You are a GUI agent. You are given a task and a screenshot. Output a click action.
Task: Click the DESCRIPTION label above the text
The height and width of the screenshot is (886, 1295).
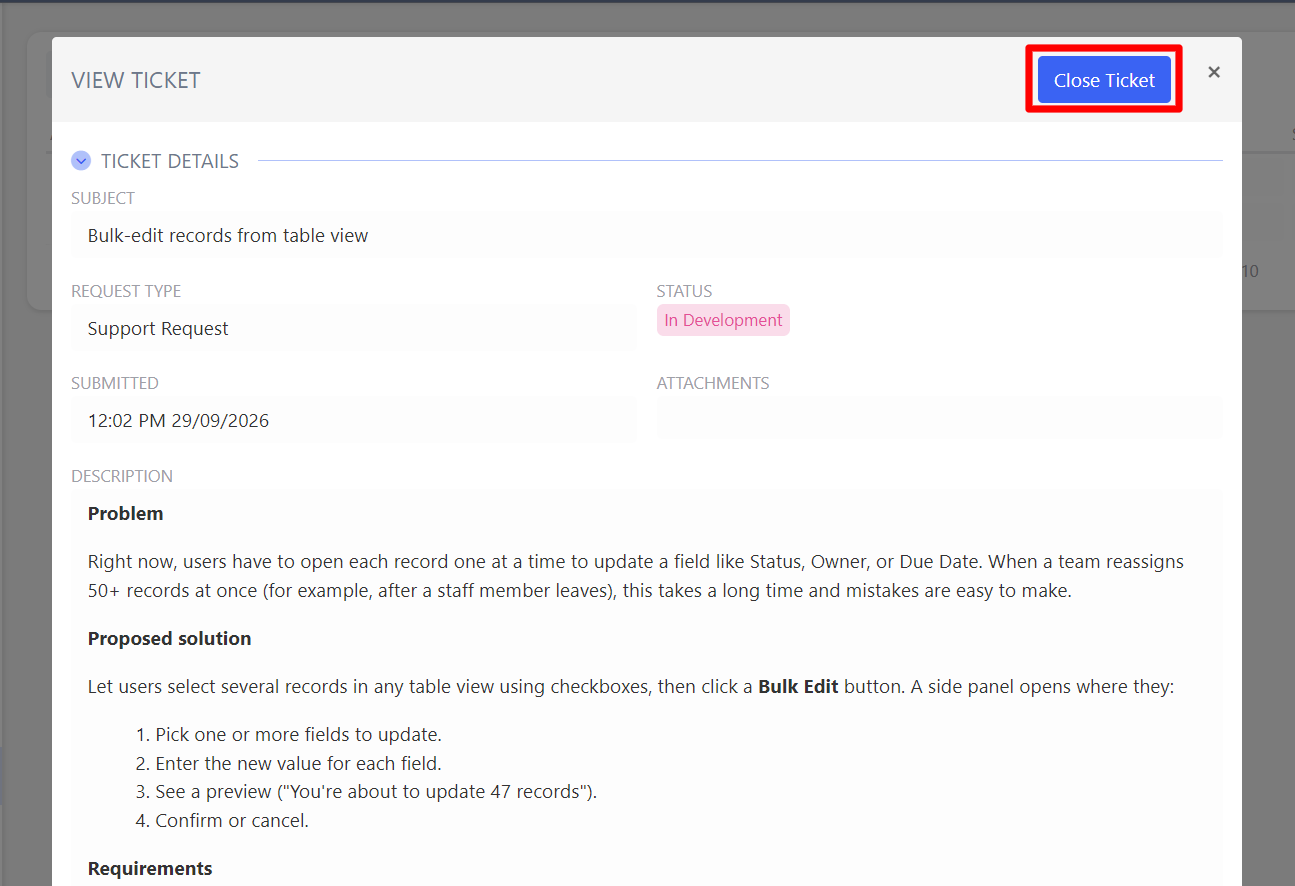pyautogui.click(x=122, y=476)
